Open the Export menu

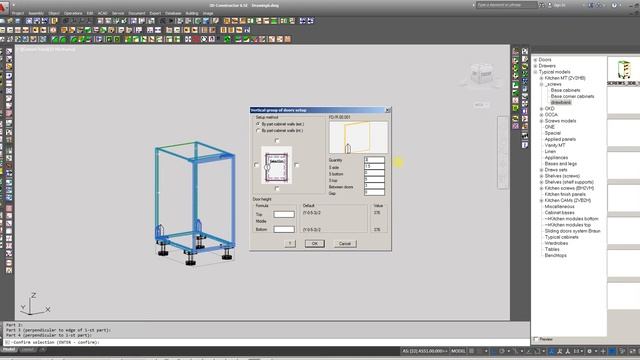point(155,13)
